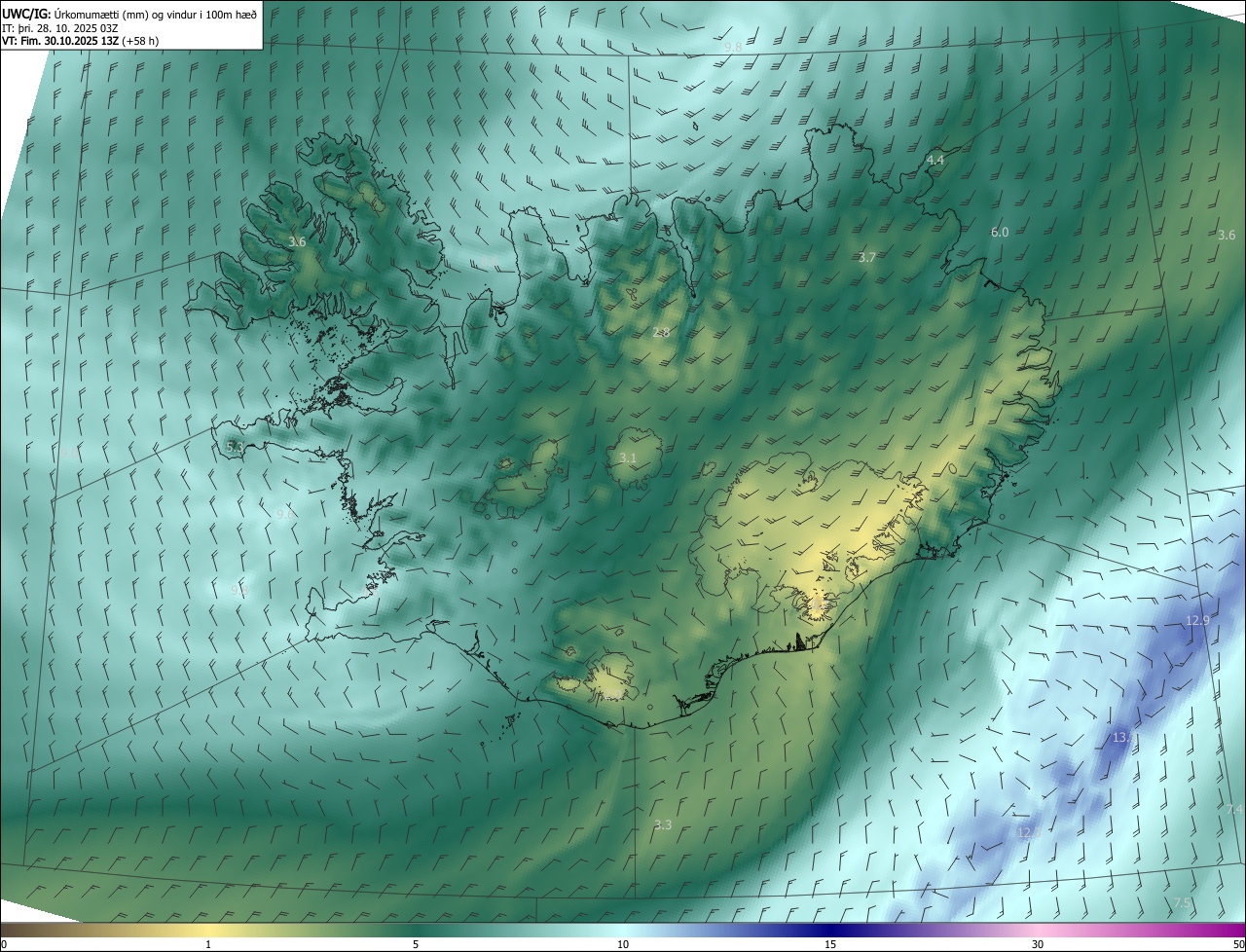Pick the dark navy segment of the color bar
1246x952 pixels.
tap(830, 930)
